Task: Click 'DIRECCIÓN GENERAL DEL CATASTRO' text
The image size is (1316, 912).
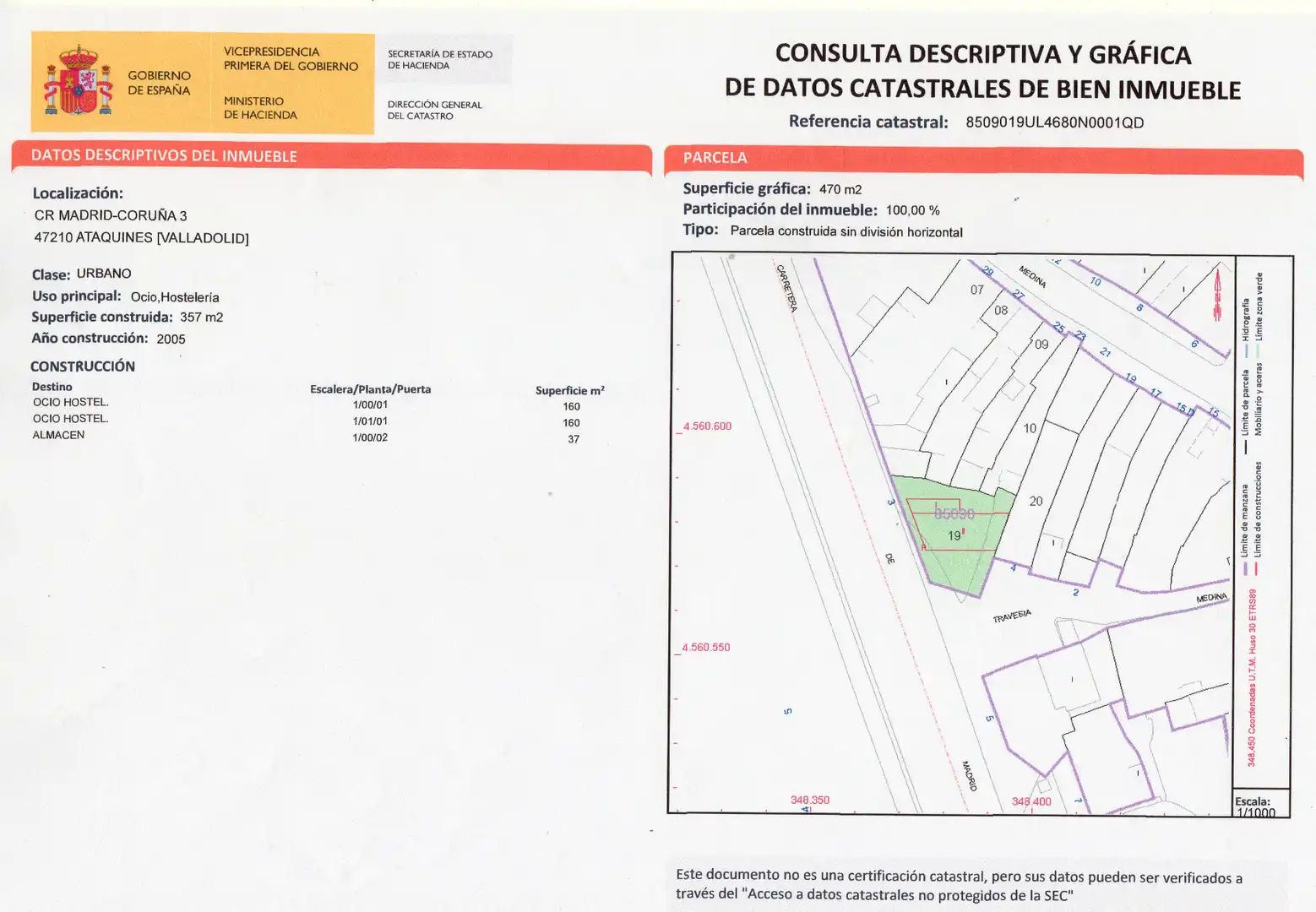Action: [x=434, y=110]
